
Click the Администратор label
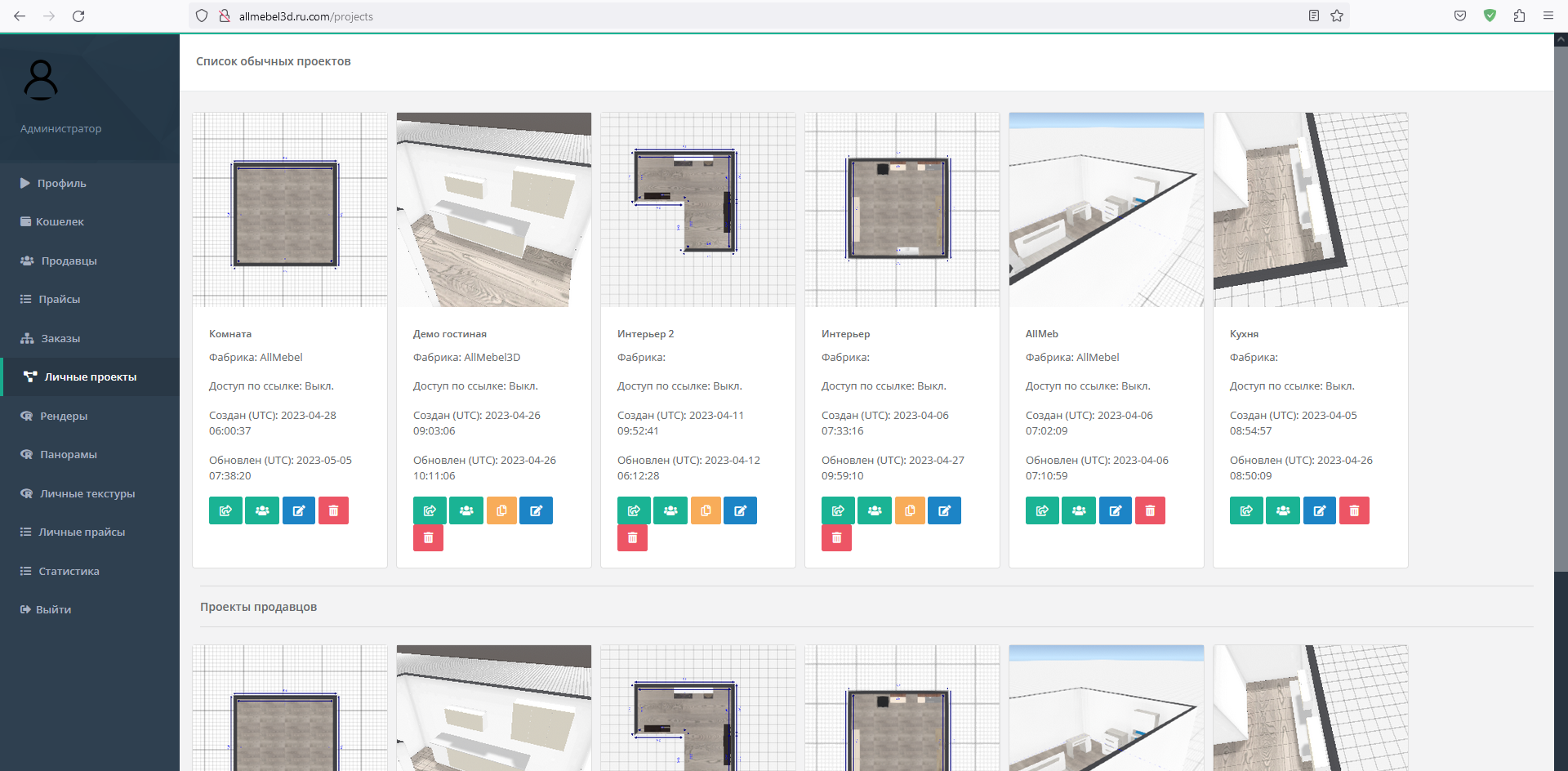(x=61, y=129)
